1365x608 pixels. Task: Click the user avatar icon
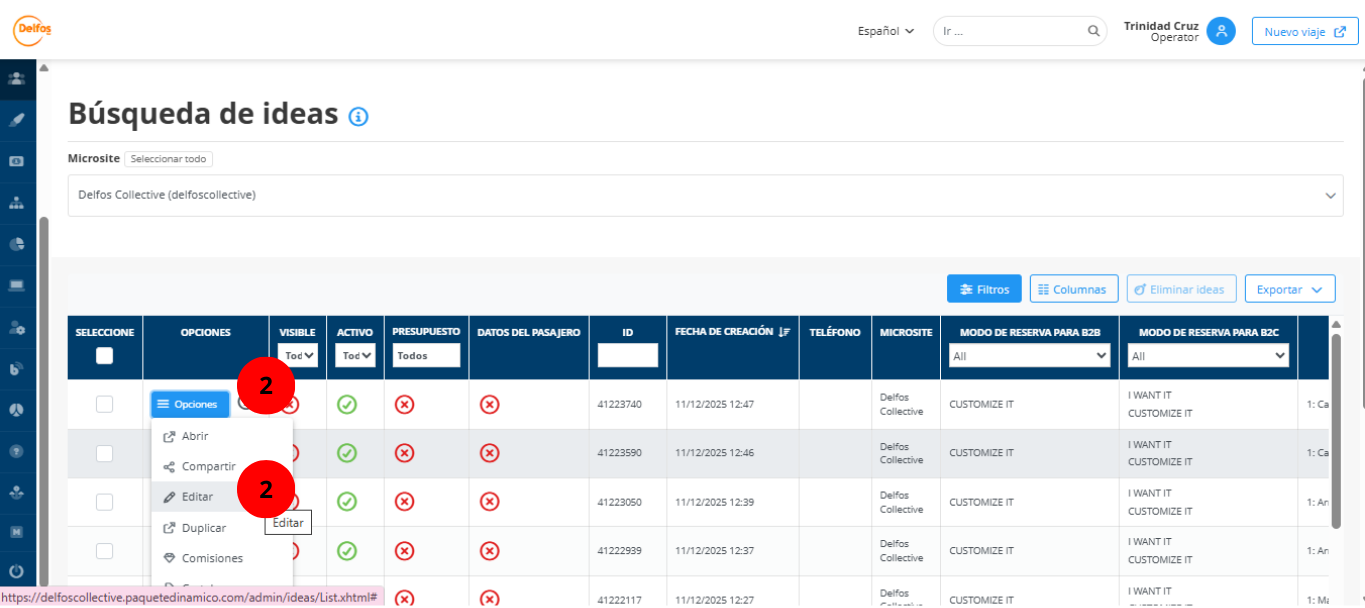(1220, 31)
